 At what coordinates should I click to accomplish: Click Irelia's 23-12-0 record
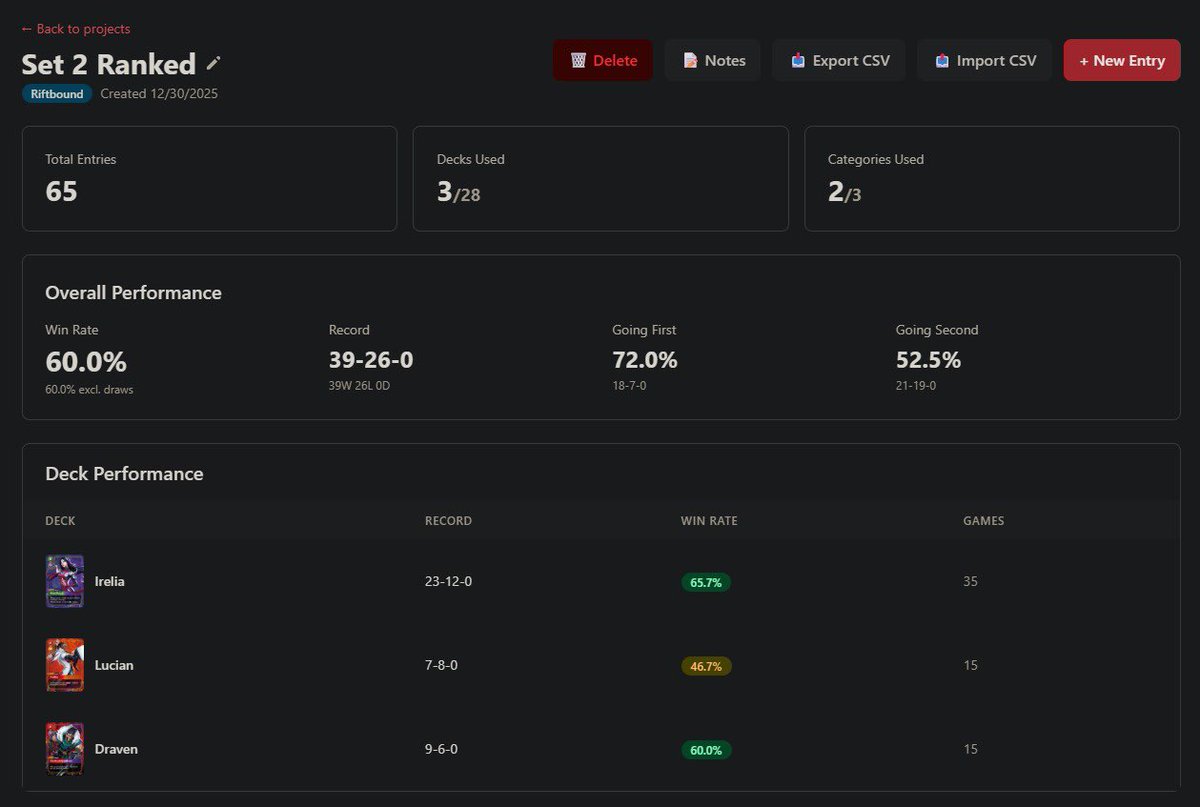(x=448, y=581)
